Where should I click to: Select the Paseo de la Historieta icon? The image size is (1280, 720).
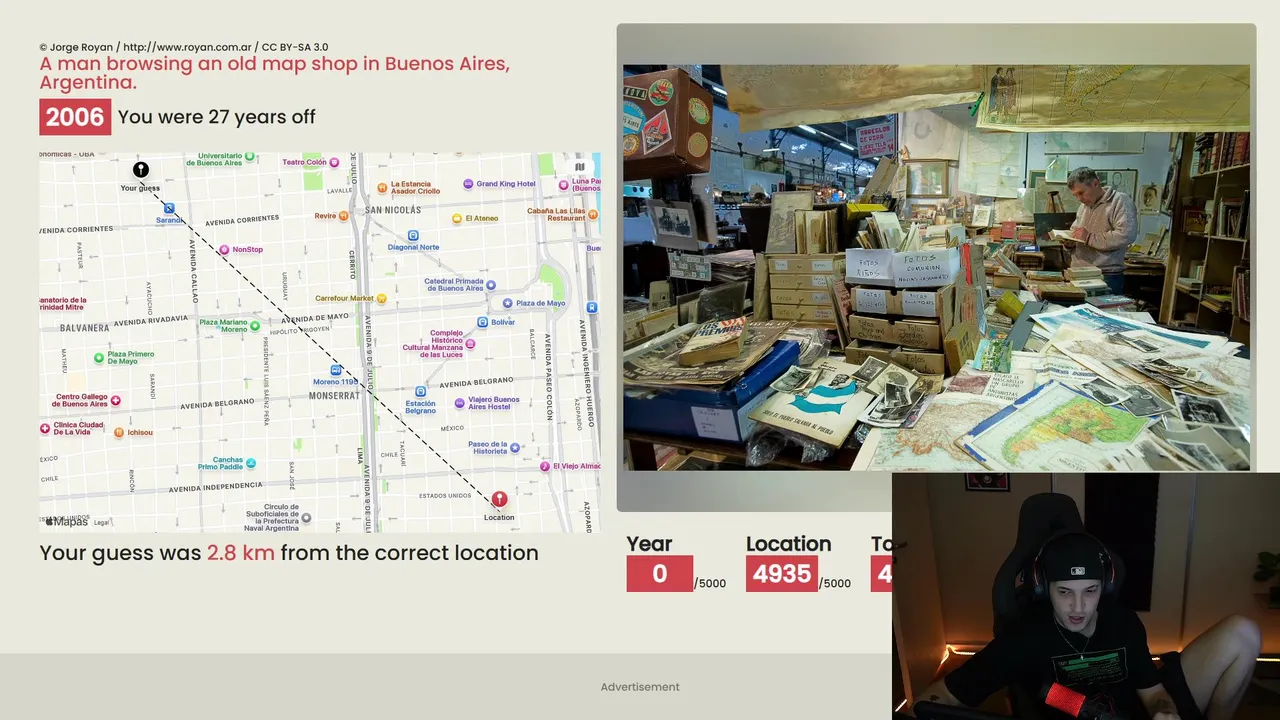click(515, 448)
